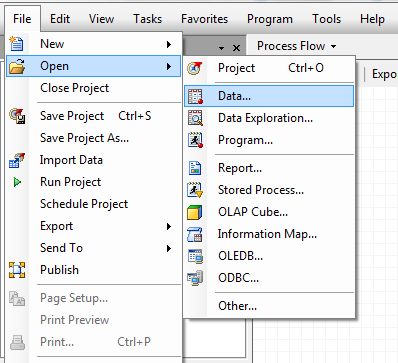The width and height of the screenshot is (398, 363).
Task: Click the Data Exploration magnifier icon
Action: pos(195,118)
